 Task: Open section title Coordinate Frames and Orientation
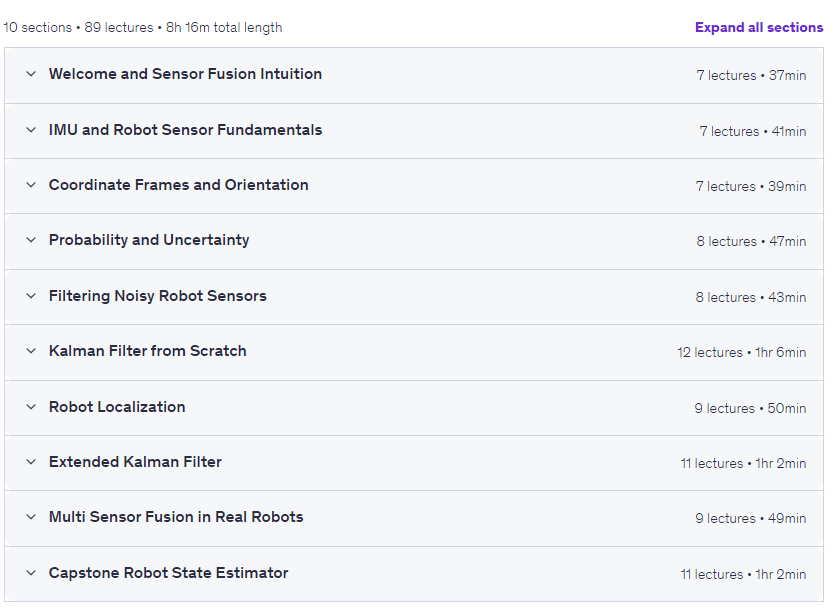179,185
